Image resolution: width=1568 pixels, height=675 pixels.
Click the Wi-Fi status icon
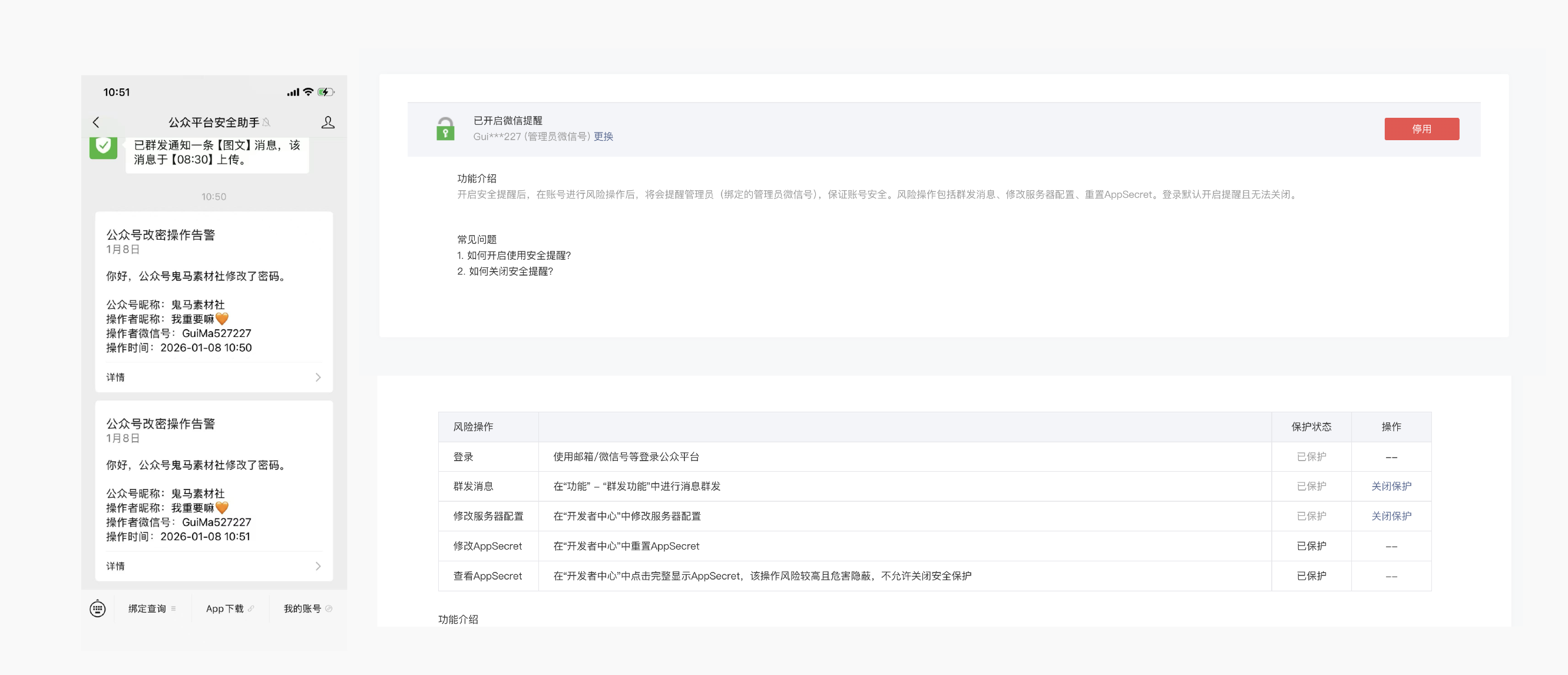point(308,92)
